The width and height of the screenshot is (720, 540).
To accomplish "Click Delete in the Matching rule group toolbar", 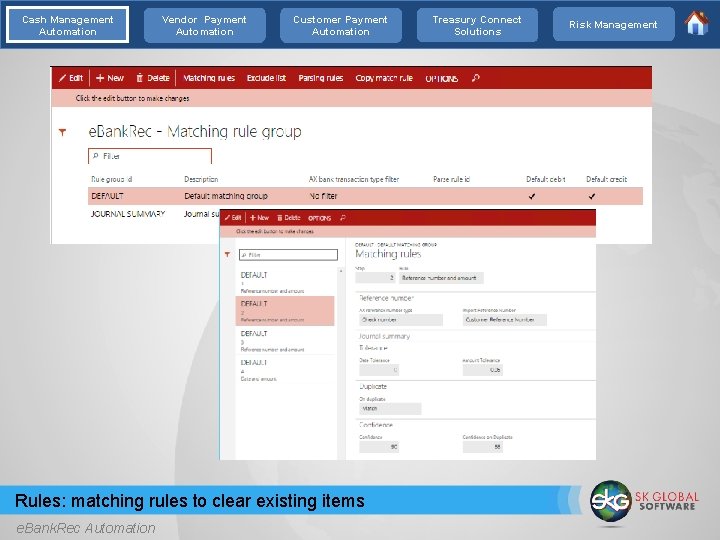I will (153, 78).
